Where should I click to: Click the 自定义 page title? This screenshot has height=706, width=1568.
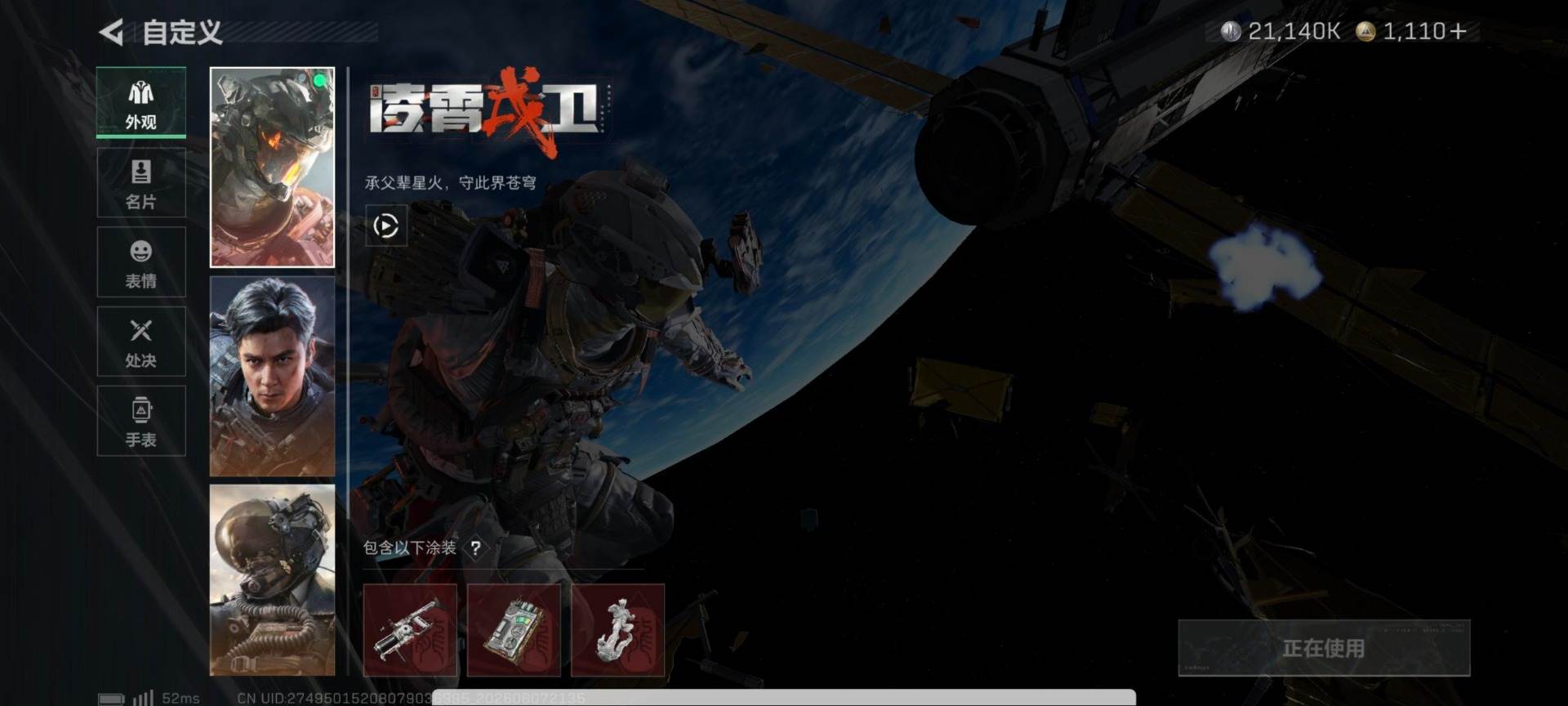[182, 33]
